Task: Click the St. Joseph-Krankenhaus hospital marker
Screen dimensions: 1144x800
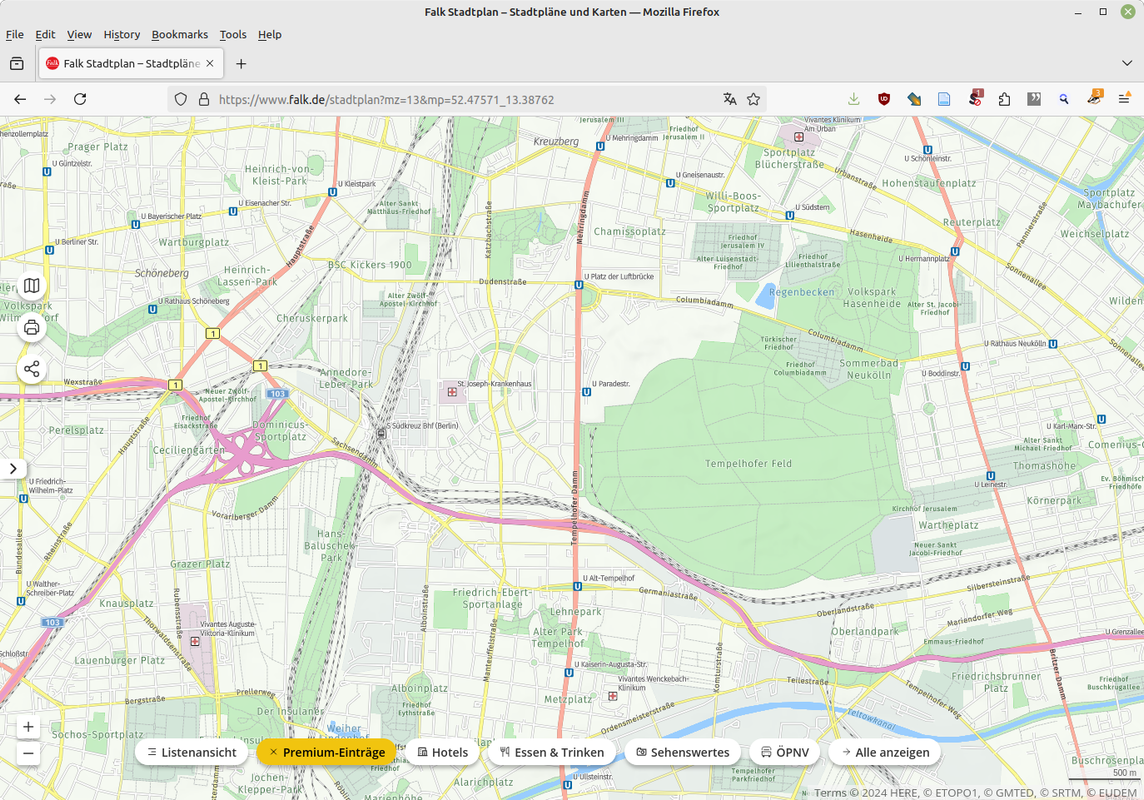Action: pyautogui.click(x=452, y=392)
